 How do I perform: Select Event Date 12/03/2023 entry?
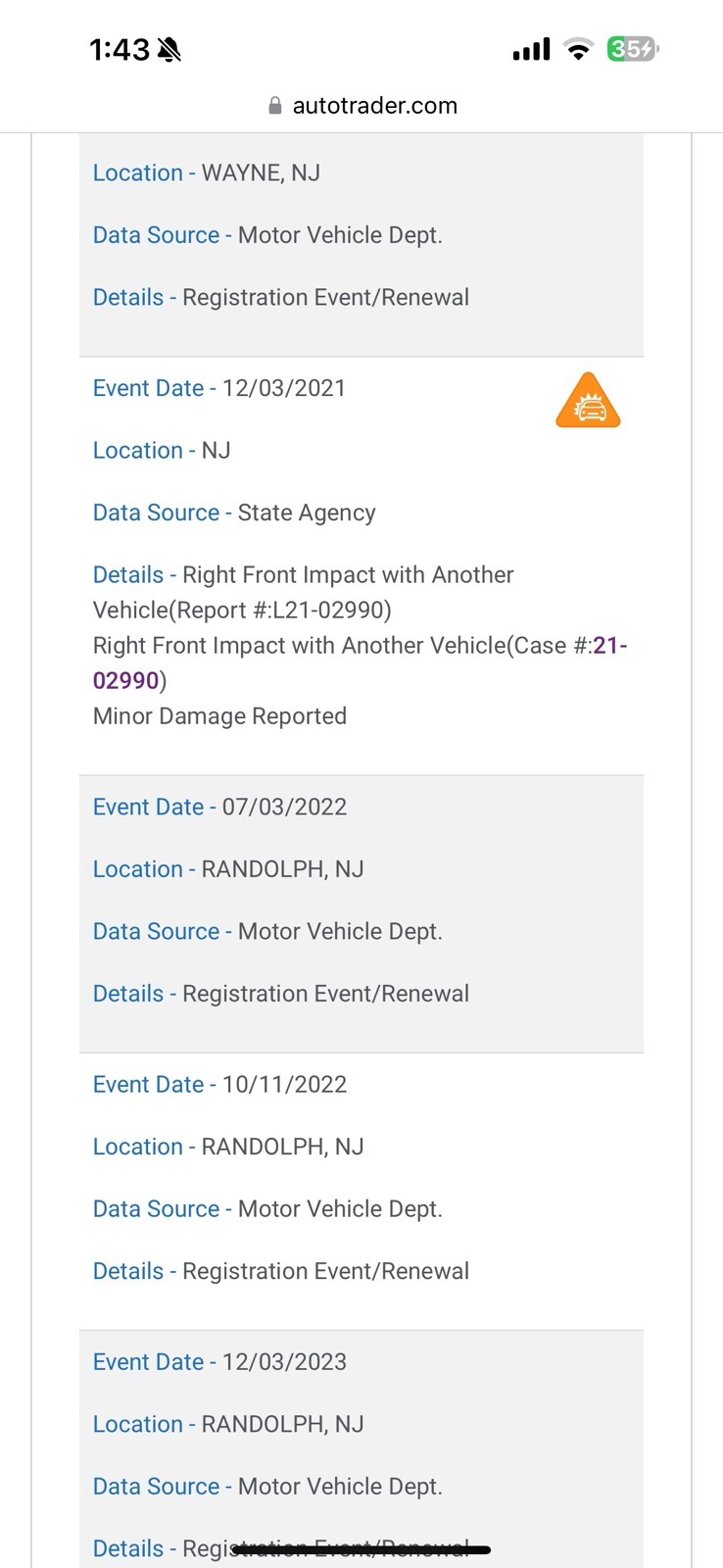(x=219, y=1361)
